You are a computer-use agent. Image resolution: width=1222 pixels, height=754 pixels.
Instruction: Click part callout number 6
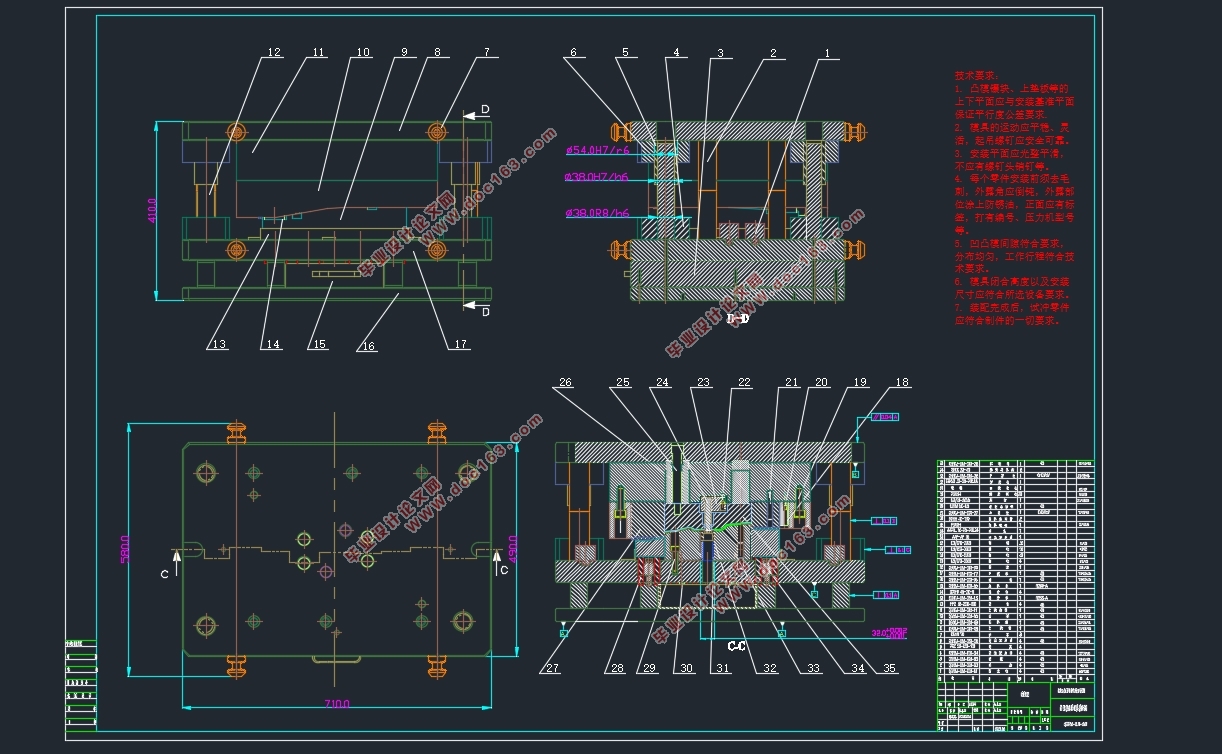pyautogui.click(x=573, y=53)
